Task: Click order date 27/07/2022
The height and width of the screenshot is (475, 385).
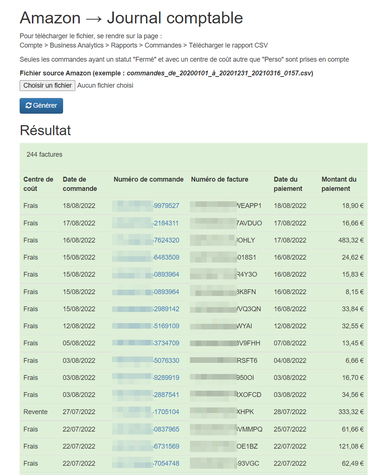Action: click(79, 412)
